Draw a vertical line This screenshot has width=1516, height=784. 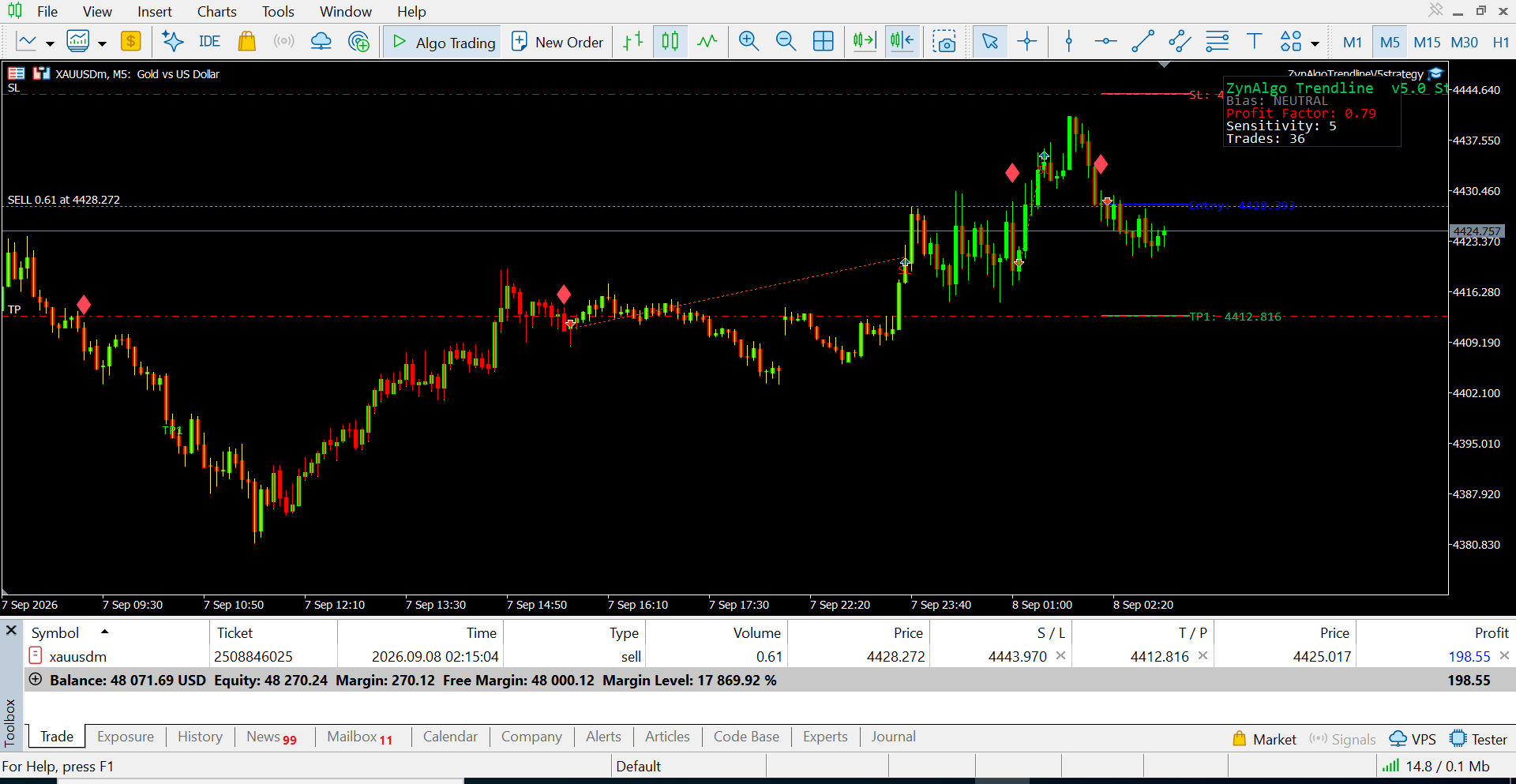1069,41
